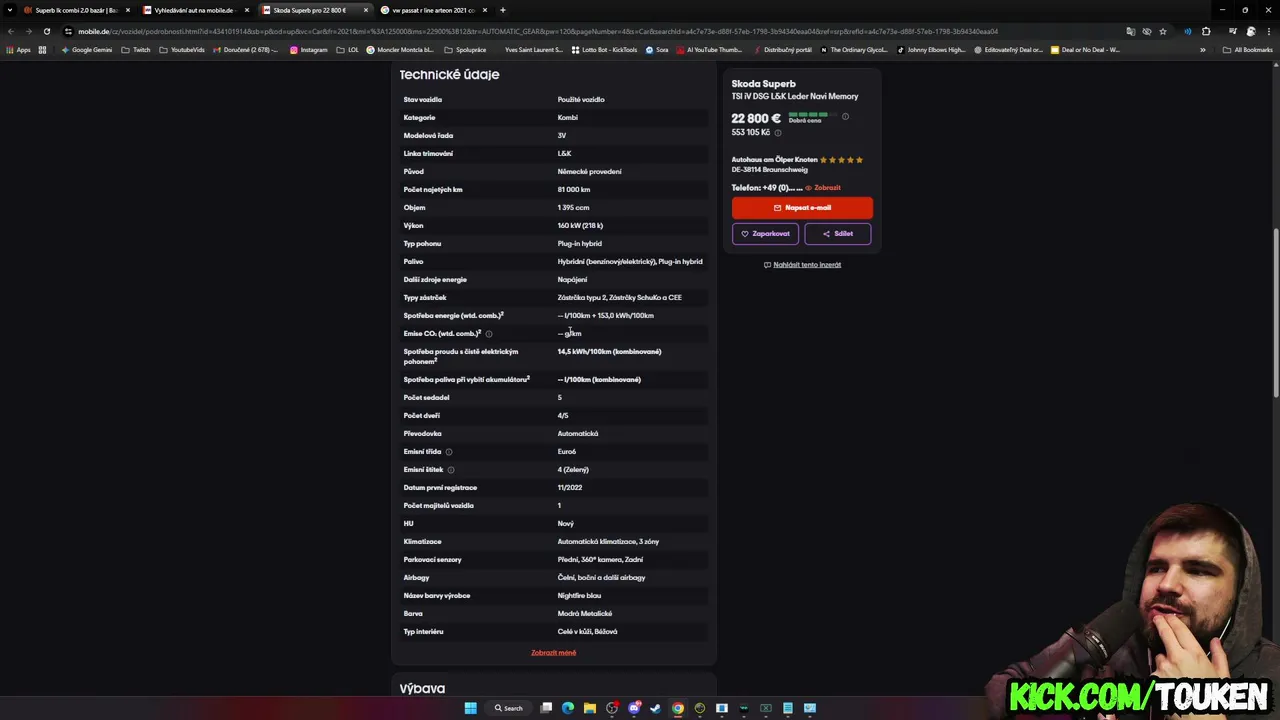The height and width of the screenshot is (720, 1280).
Task: Open Steam from the taskbar
Action: coord(655,708)
